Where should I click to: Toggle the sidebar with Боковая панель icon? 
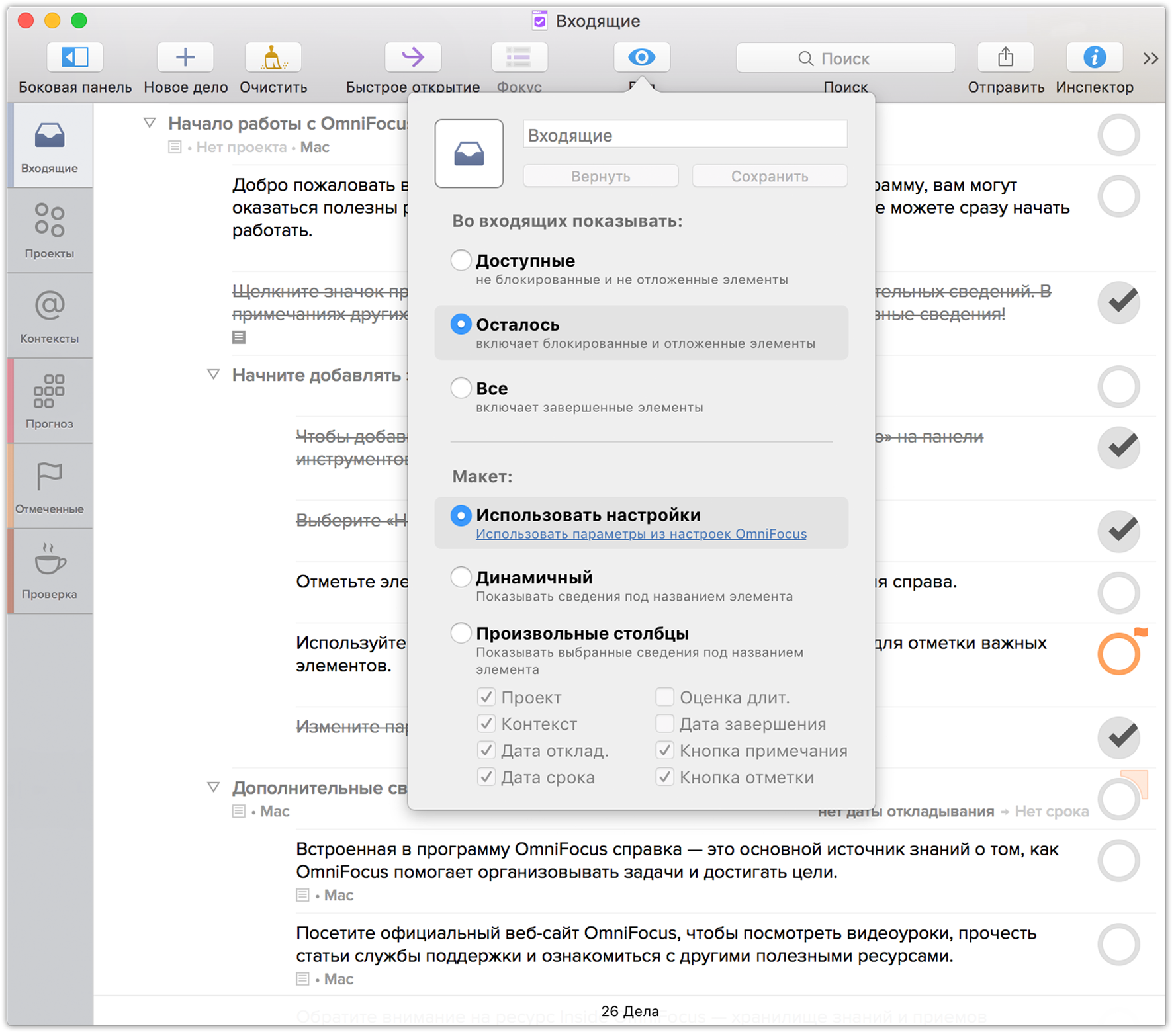(x=75, y=58)
